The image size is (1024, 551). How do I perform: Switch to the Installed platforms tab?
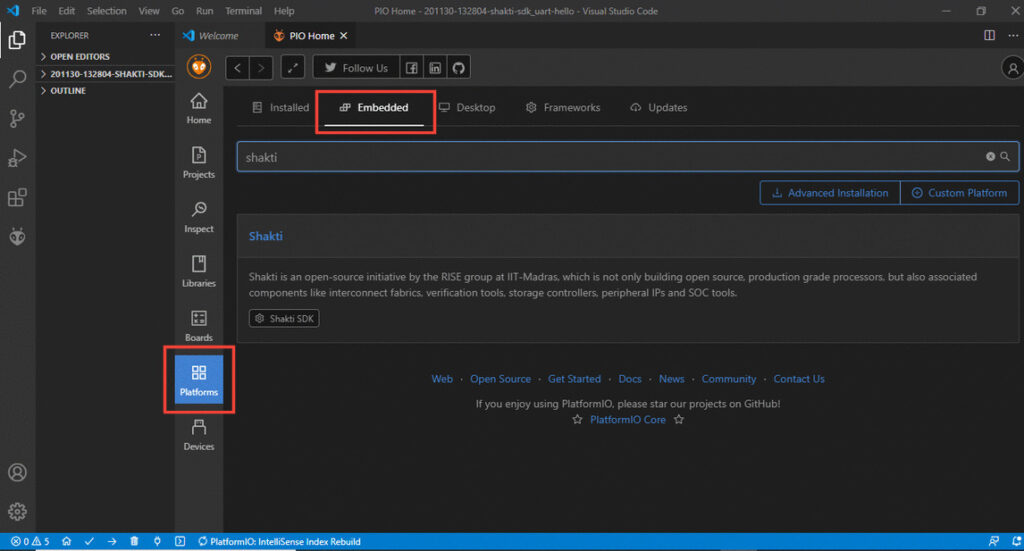tap(281, 108)
